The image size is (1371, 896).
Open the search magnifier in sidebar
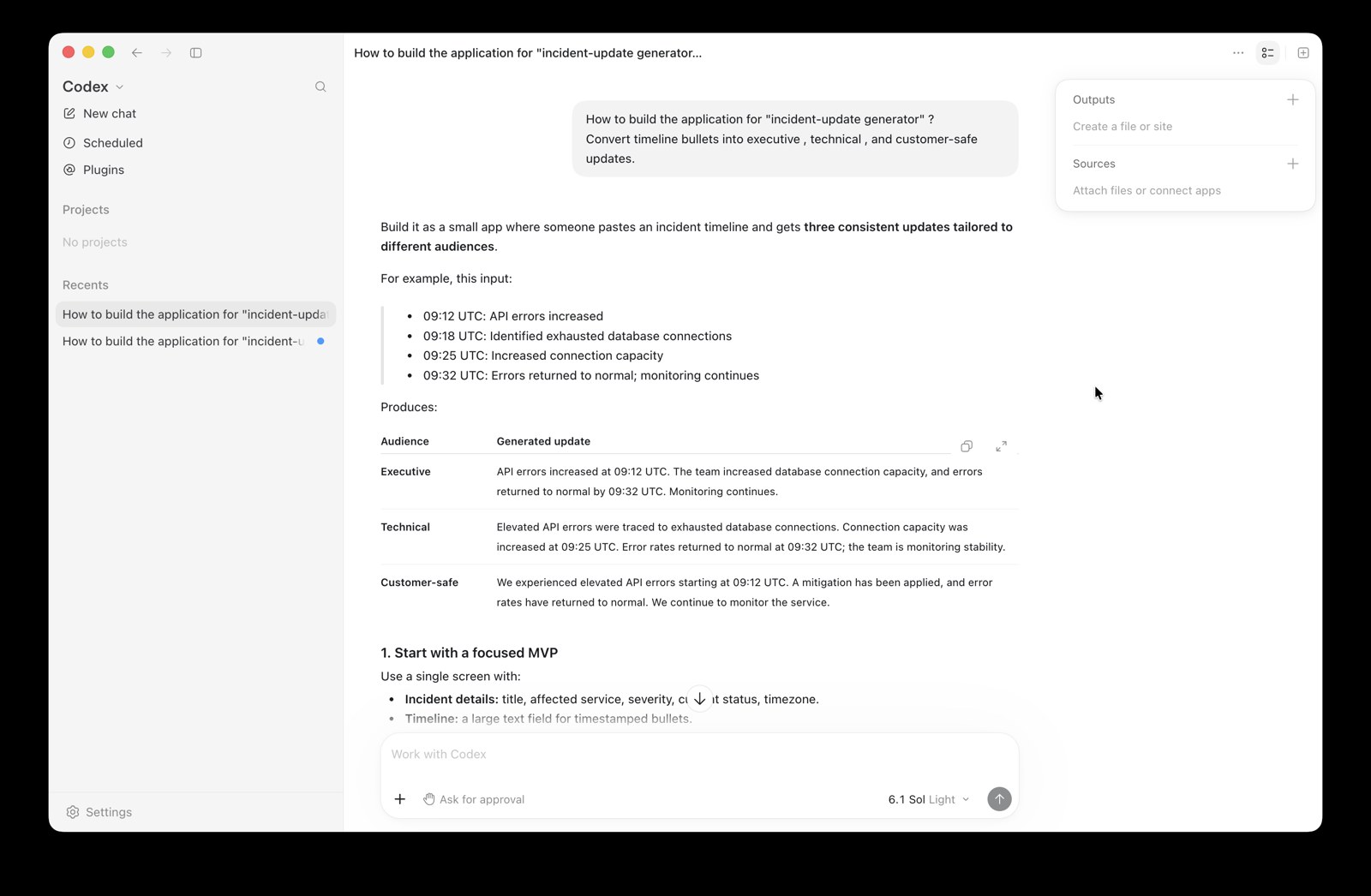(320, 87)
